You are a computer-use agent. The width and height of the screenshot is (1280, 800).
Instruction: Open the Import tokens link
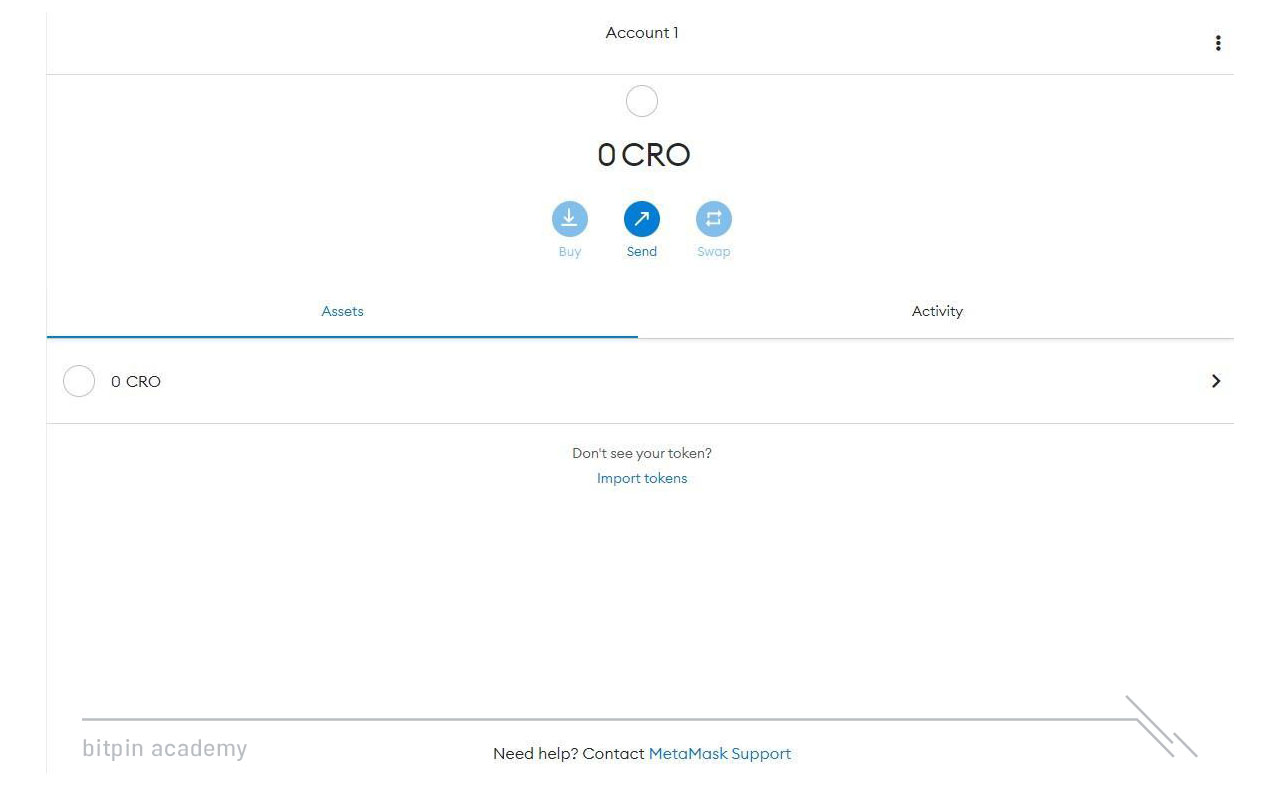(x=642, y=478)
